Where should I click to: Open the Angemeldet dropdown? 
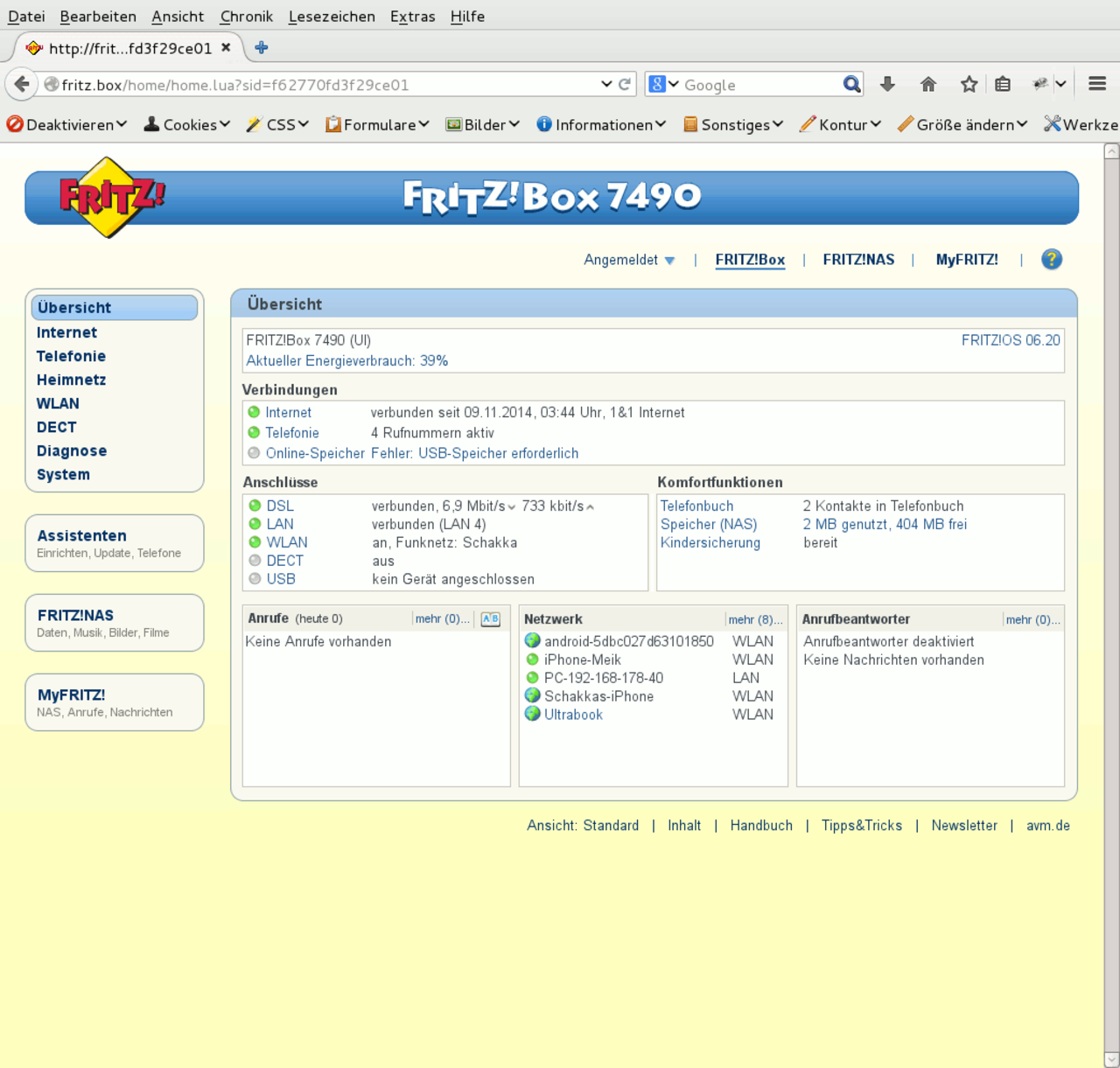[629, 260]
